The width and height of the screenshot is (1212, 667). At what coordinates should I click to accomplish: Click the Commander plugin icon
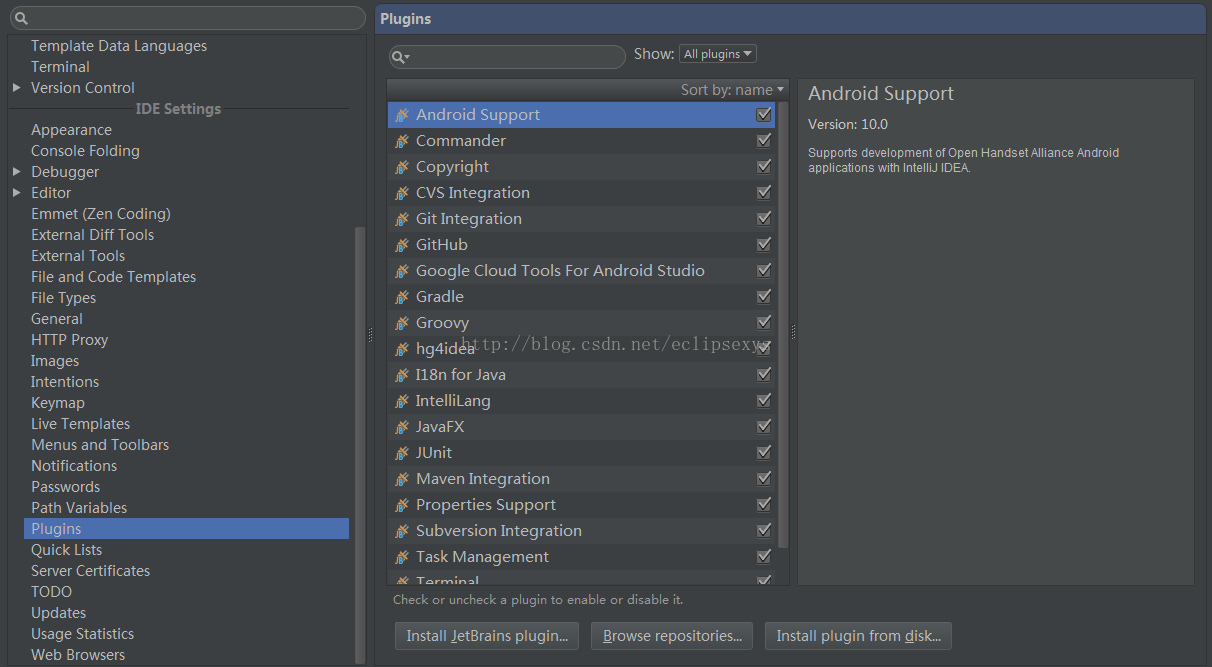click(402, 141)
